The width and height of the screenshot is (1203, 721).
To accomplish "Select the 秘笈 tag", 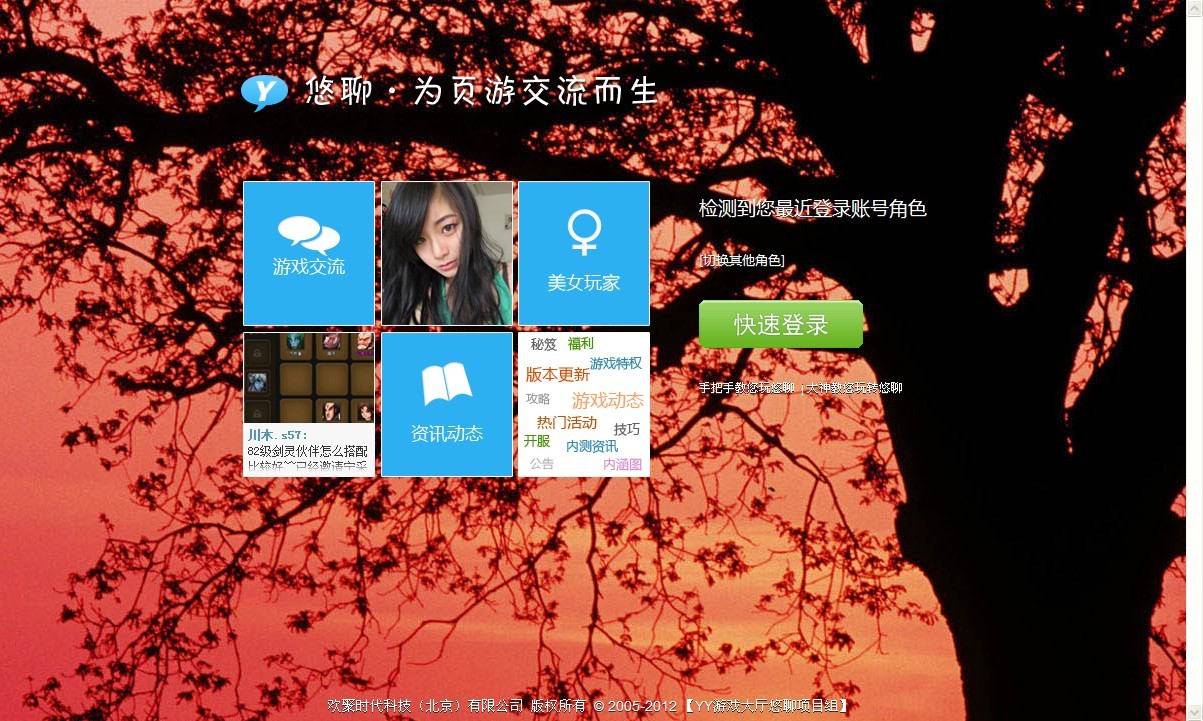I will coord(543,344).
